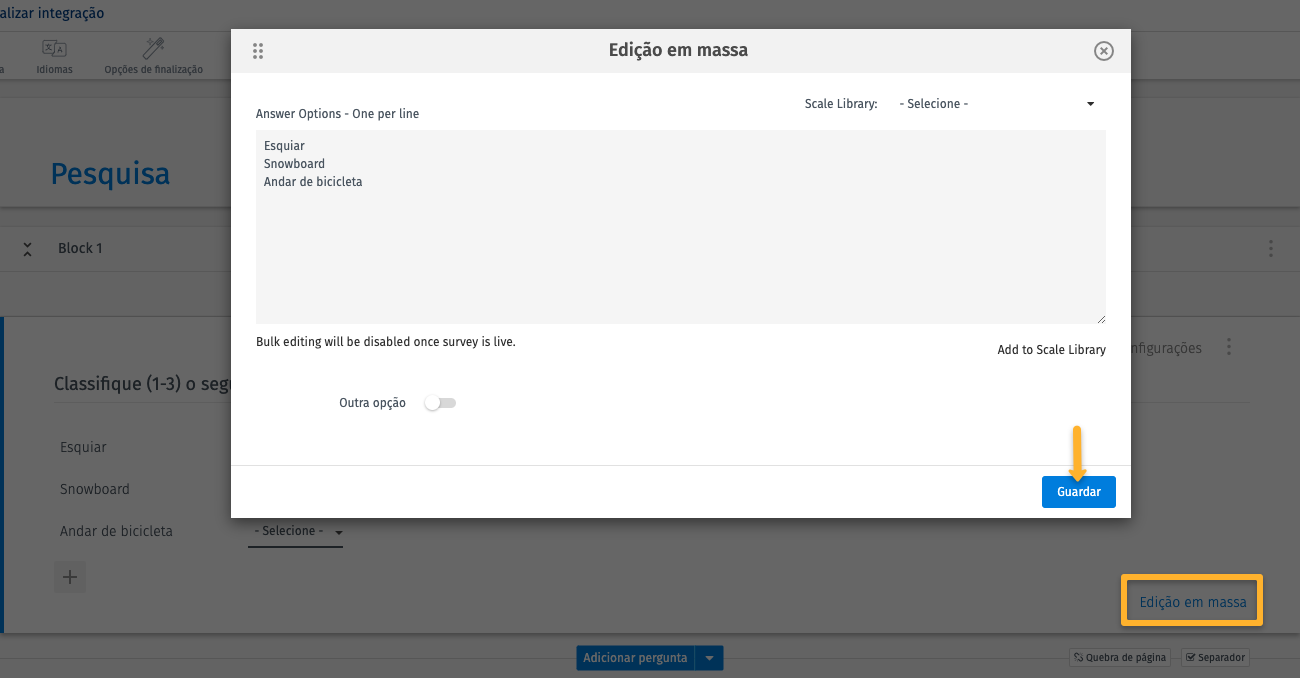Collapse Block 1 with chevron icon

click(x=27, y=249)
